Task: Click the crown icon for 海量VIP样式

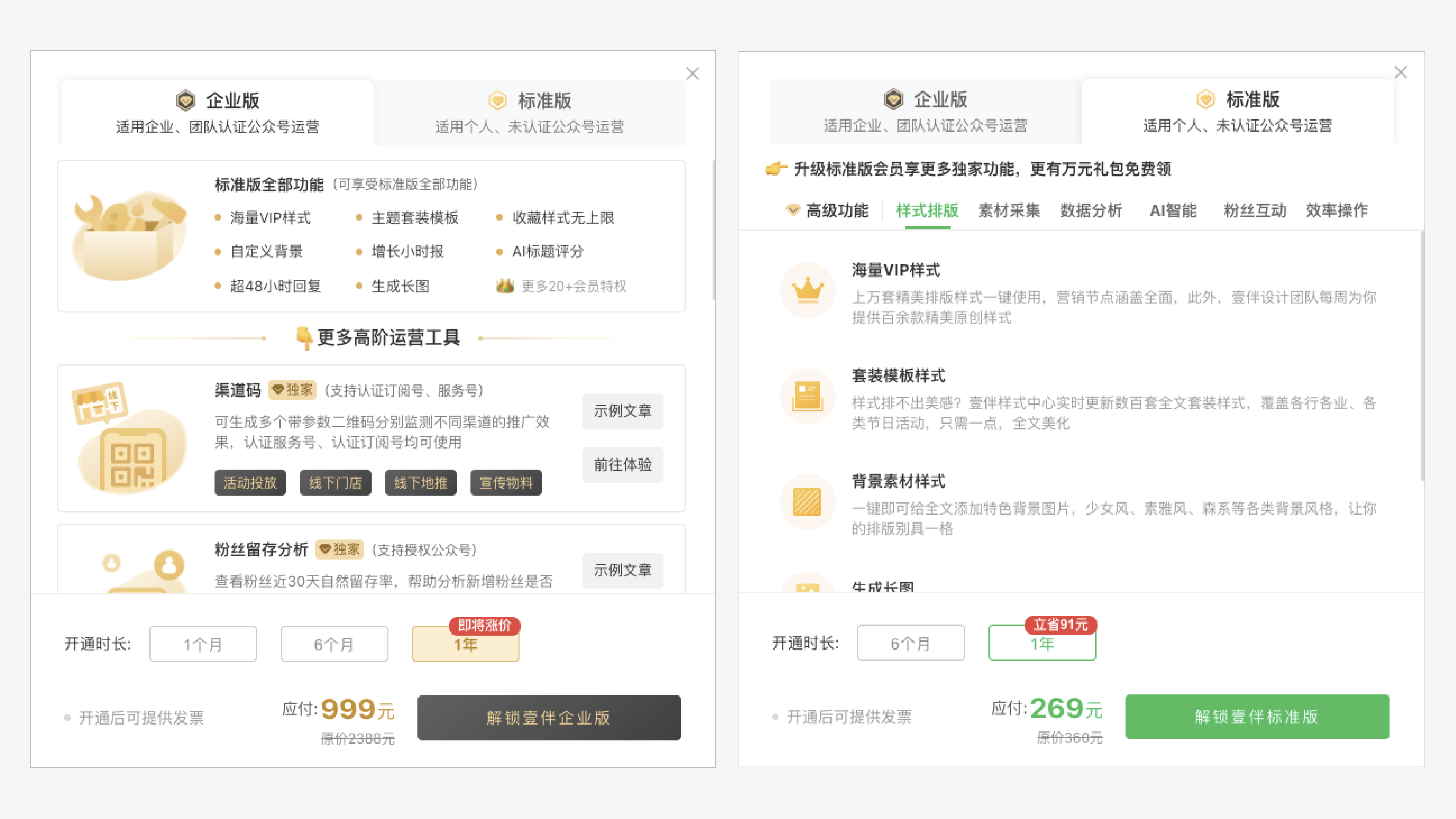Action: [x=808, y=290]
